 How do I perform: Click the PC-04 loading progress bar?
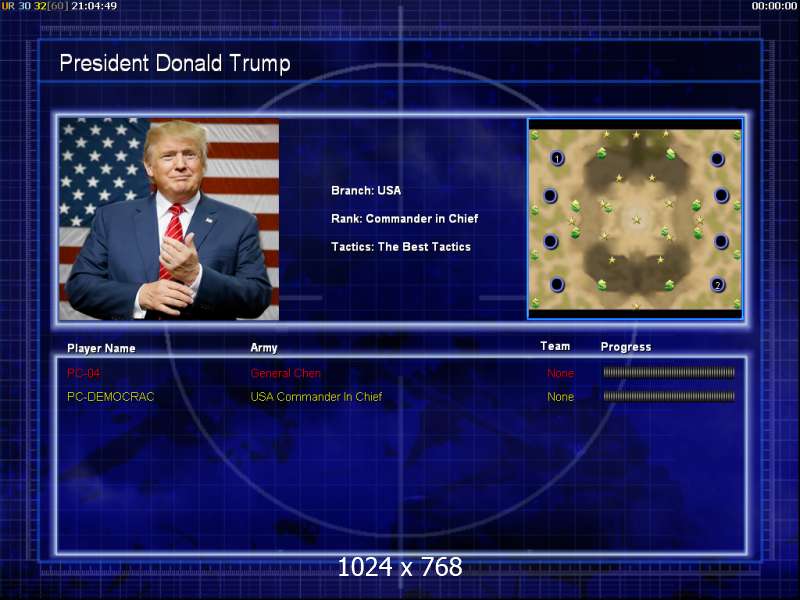[x=669, y=372]
